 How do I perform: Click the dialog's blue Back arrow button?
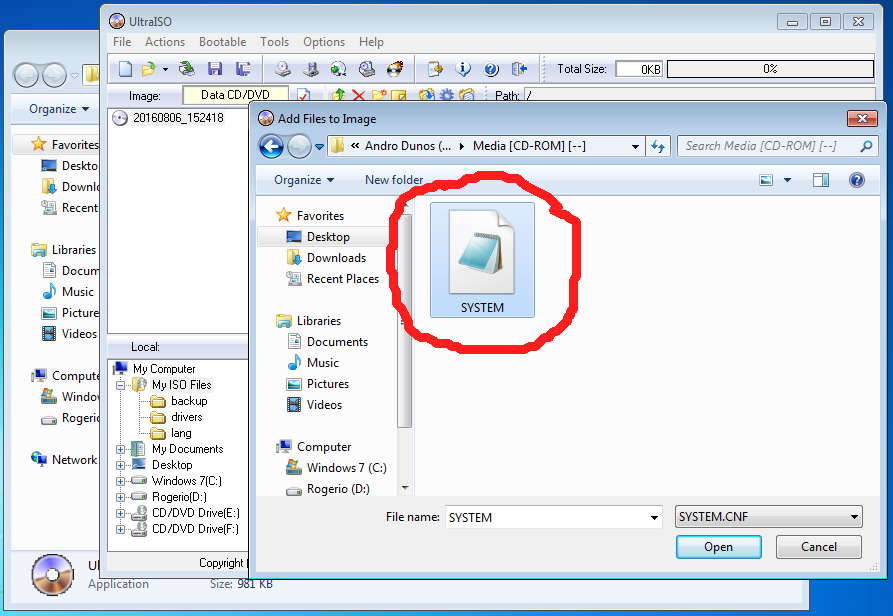[271, 147]
